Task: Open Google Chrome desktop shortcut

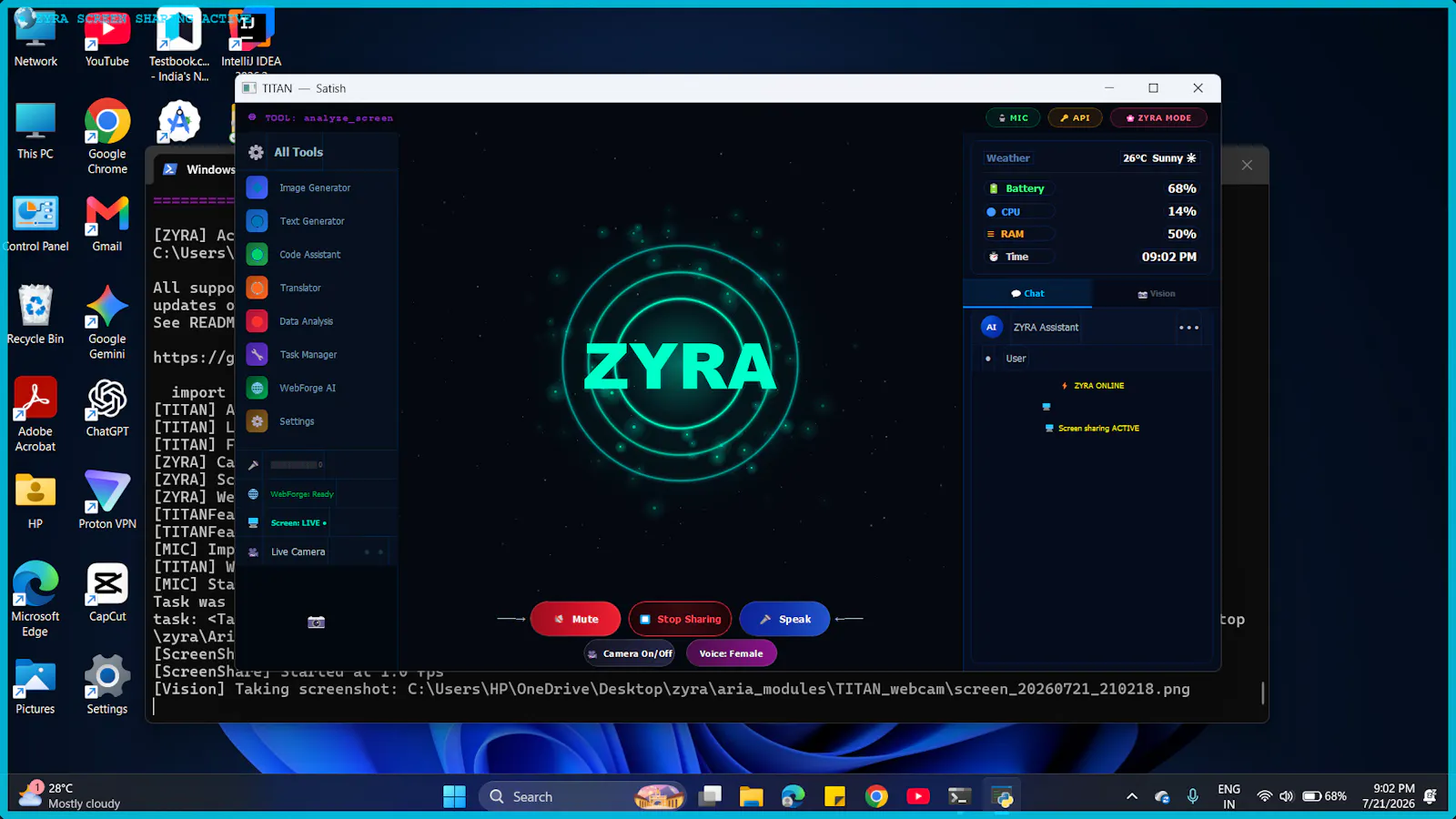Action: coord(107,136)
